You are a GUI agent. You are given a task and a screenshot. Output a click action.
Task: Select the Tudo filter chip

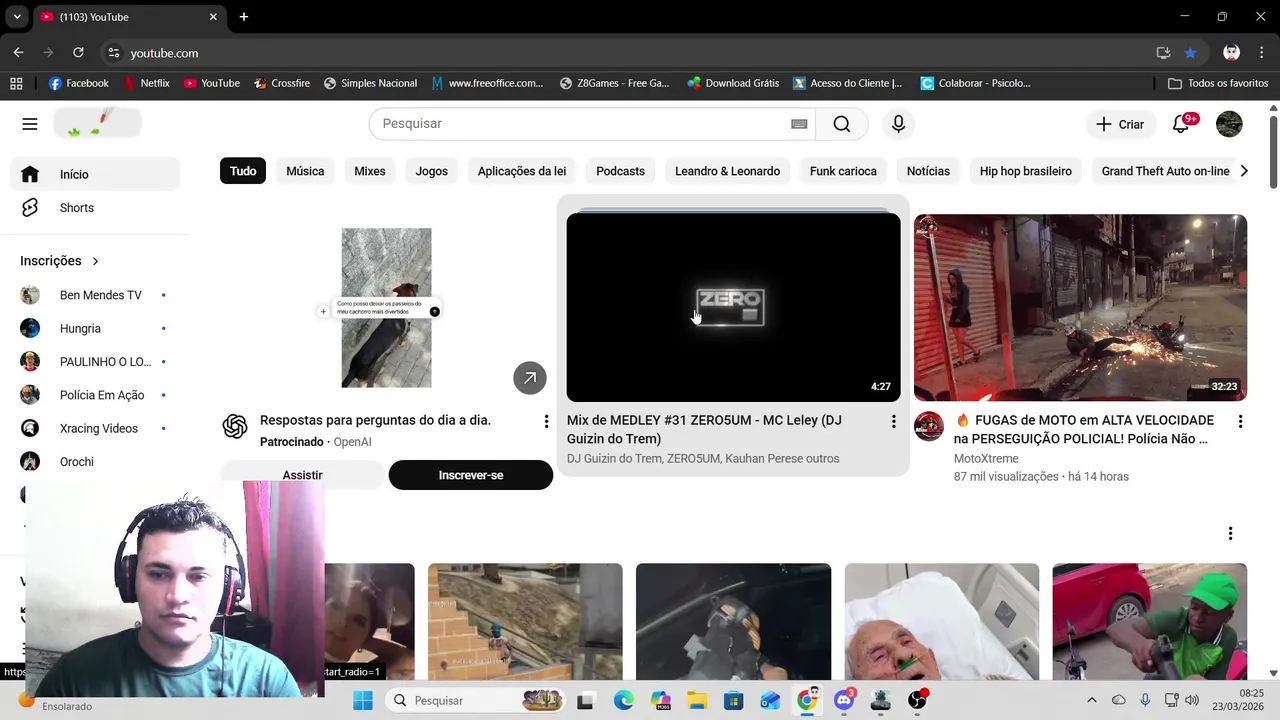(243, 171)
